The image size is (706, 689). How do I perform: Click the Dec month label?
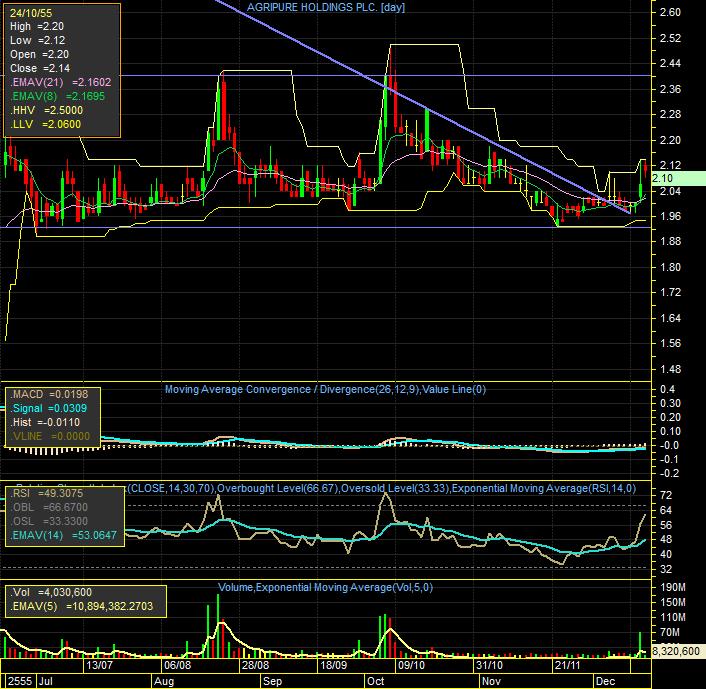pos(606,681)
